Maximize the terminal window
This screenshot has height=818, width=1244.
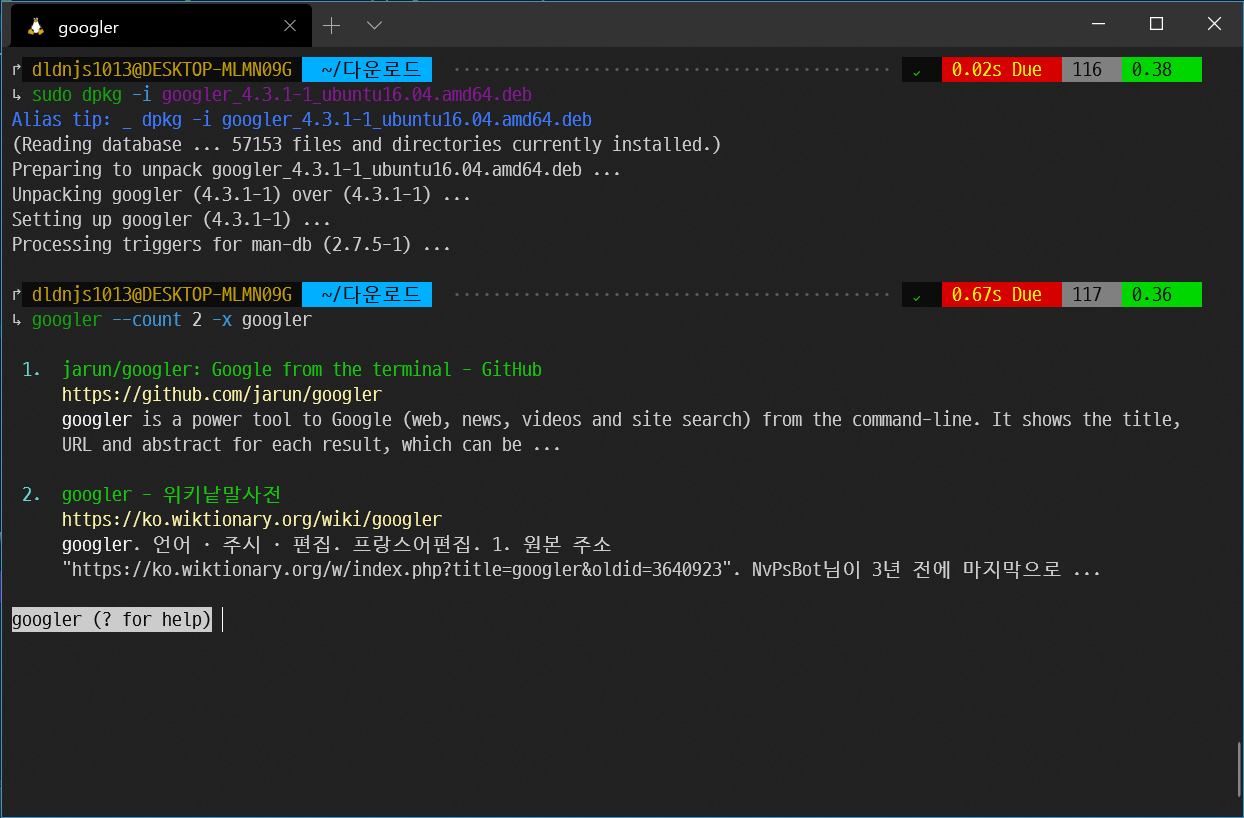pyautogui.click(x=1156, y=23)
